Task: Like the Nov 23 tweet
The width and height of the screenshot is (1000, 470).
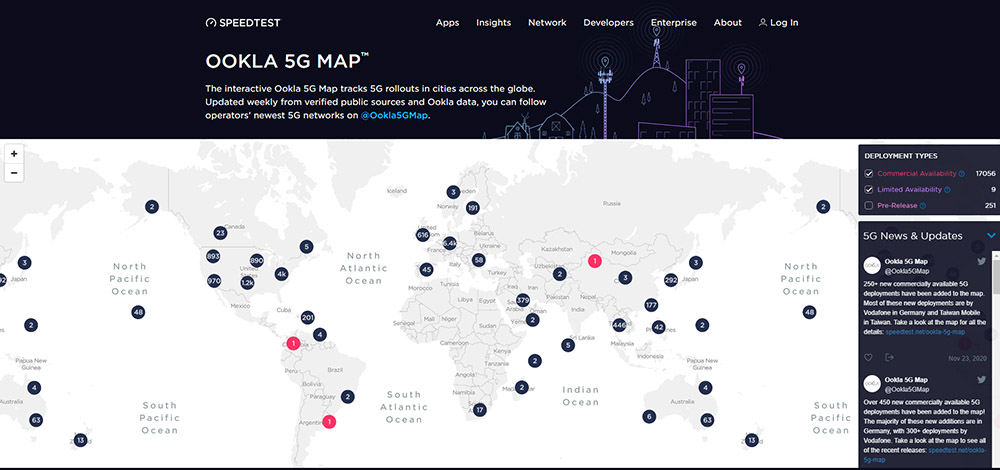Action: point(868,357)
